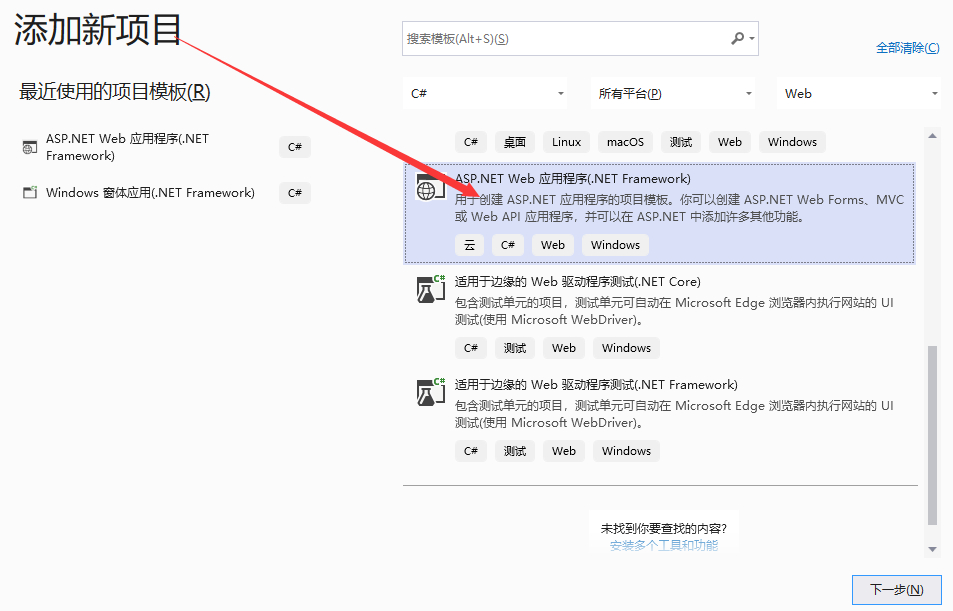Select ASP.NET Web 应用程序(.NET Framework) template

[659, 213]
